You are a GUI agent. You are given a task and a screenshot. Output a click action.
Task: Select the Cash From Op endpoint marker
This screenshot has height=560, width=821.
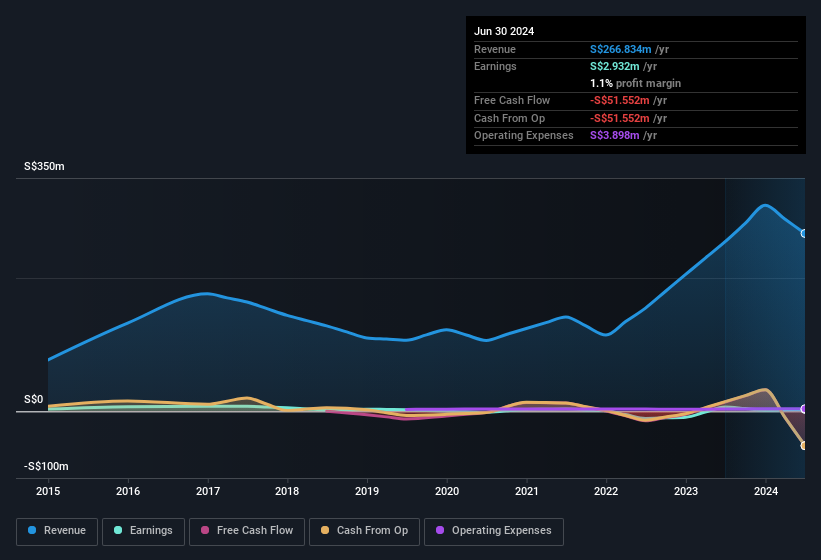pyautogui.click(x=804, y=445)
